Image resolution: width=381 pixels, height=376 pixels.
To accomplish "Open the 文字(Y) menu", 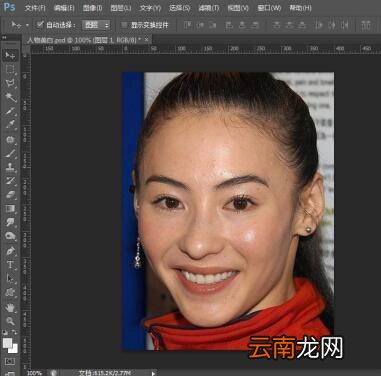I will pos(150,8).
